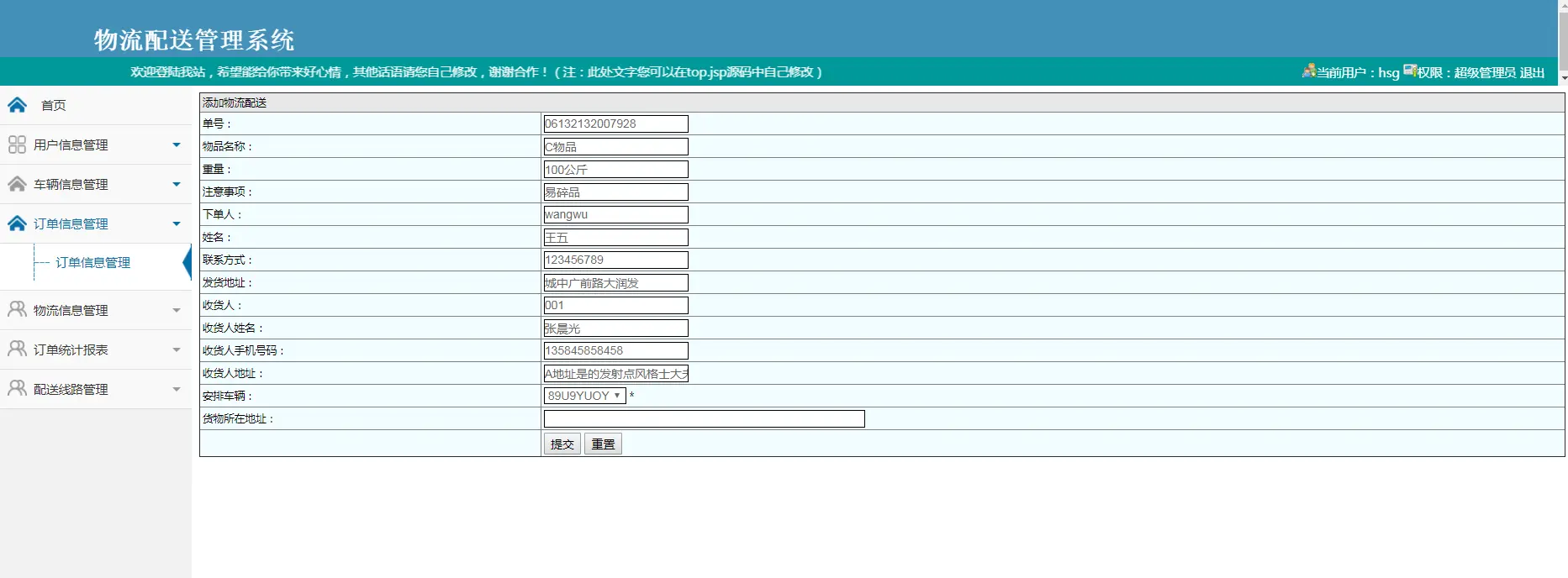Screen dimensions: 1568x578
Task: Click the 收货人 input with 001
Action: 616,305
